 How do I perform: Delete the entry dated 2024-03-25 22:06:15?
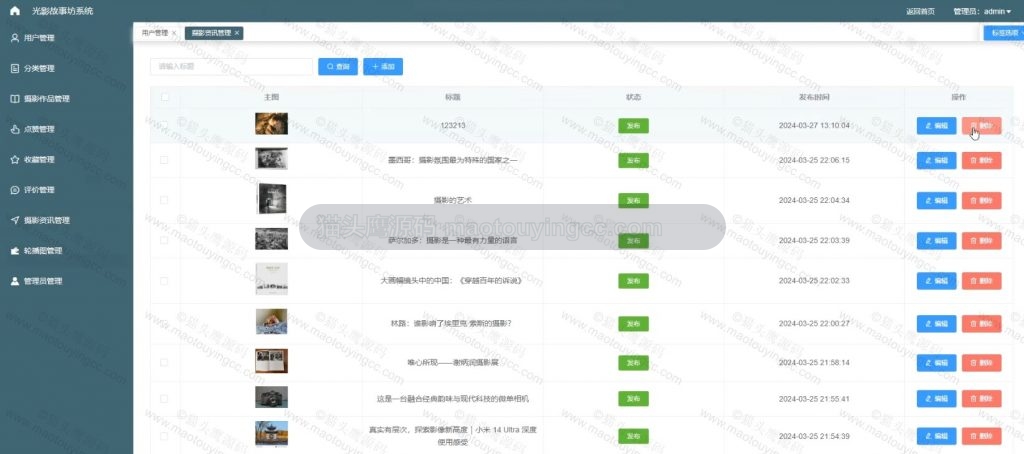tap(981, 161)
